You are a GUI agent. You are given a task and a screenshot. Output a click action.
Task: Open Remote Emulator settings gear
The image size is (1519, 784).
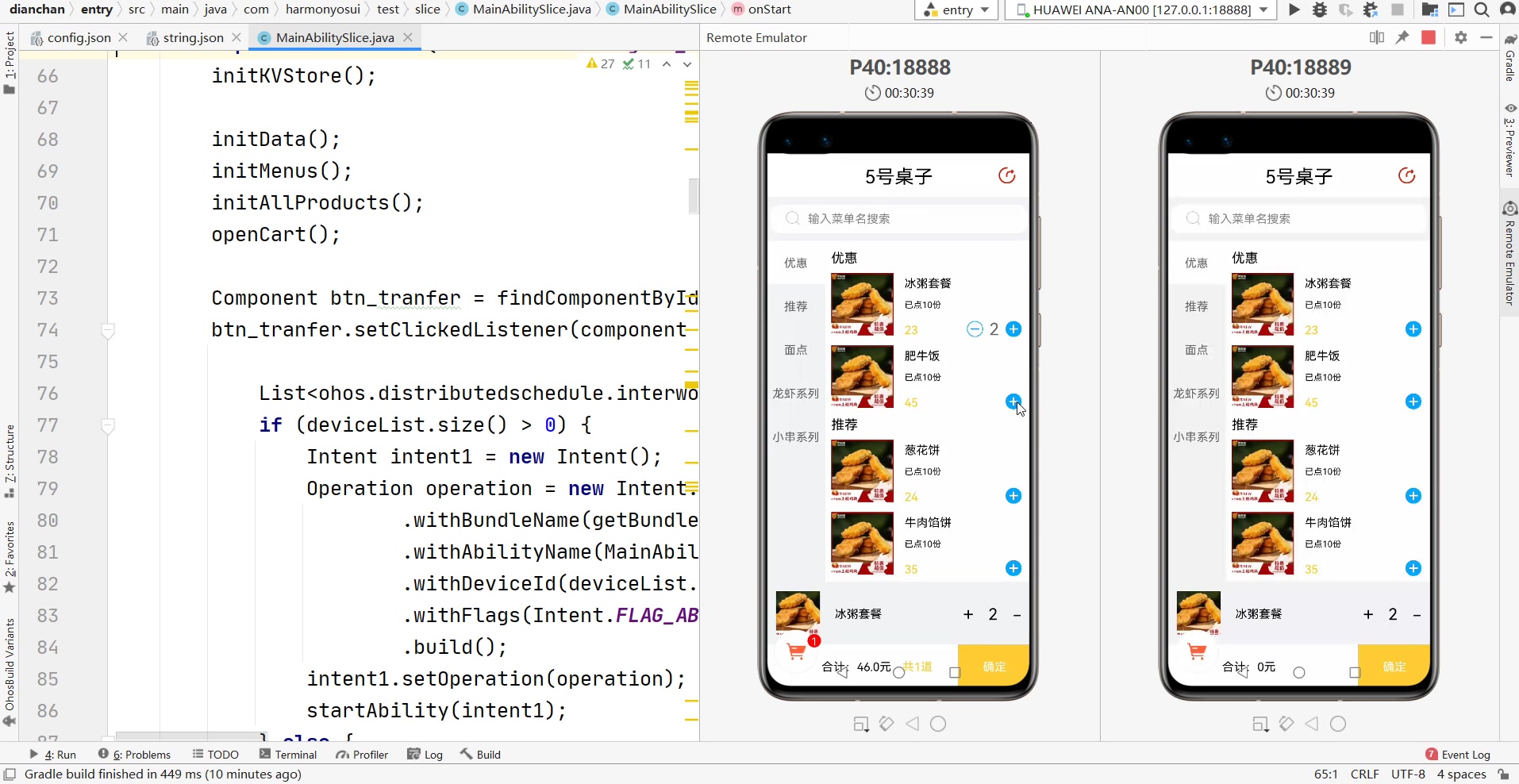tap(1461, 37)
